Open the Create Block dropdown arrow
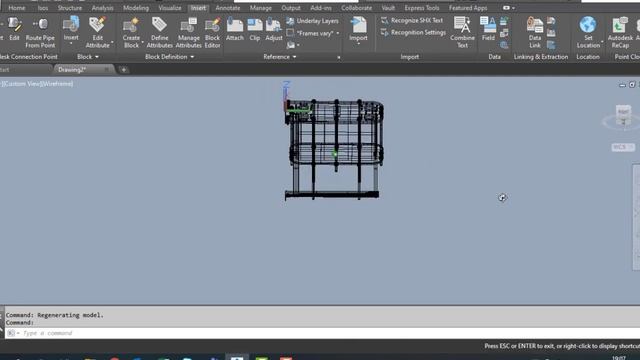 142,42
